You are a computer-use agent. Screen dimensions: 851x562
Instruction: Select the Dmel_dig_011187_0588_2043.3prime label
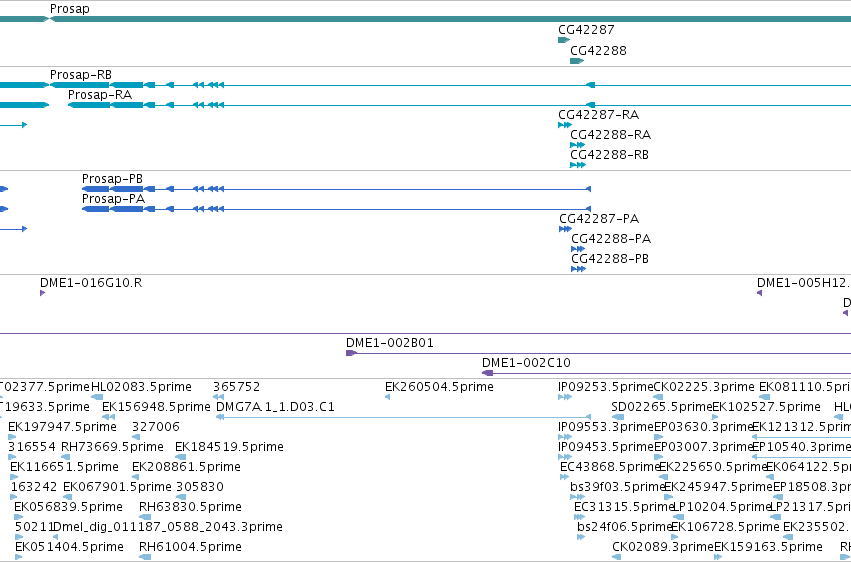(x=168, y=527)
